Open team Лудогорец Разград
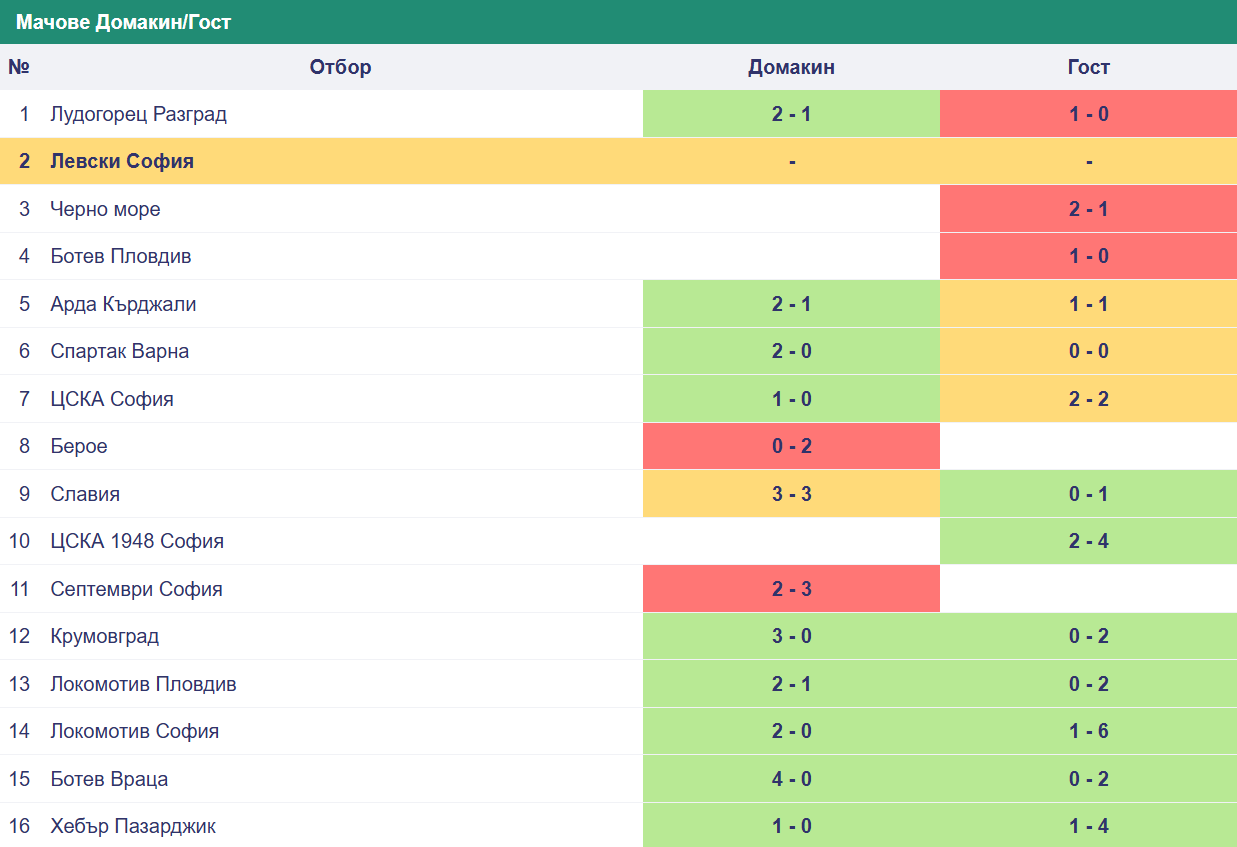Image resolution: width=1237 pixels, height=847 pixels. coord(139,114)
